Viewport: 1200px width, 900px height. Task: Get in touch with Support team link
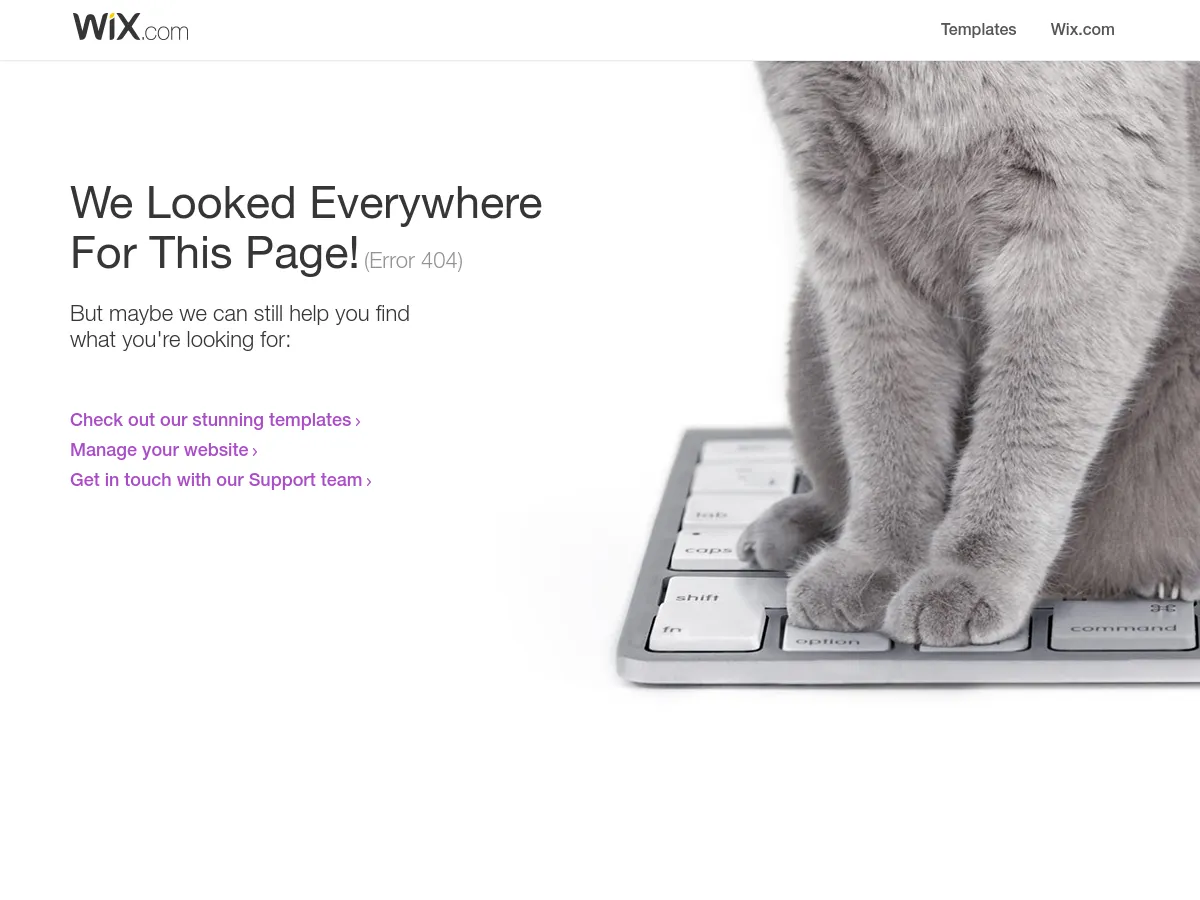coord(216,480)
